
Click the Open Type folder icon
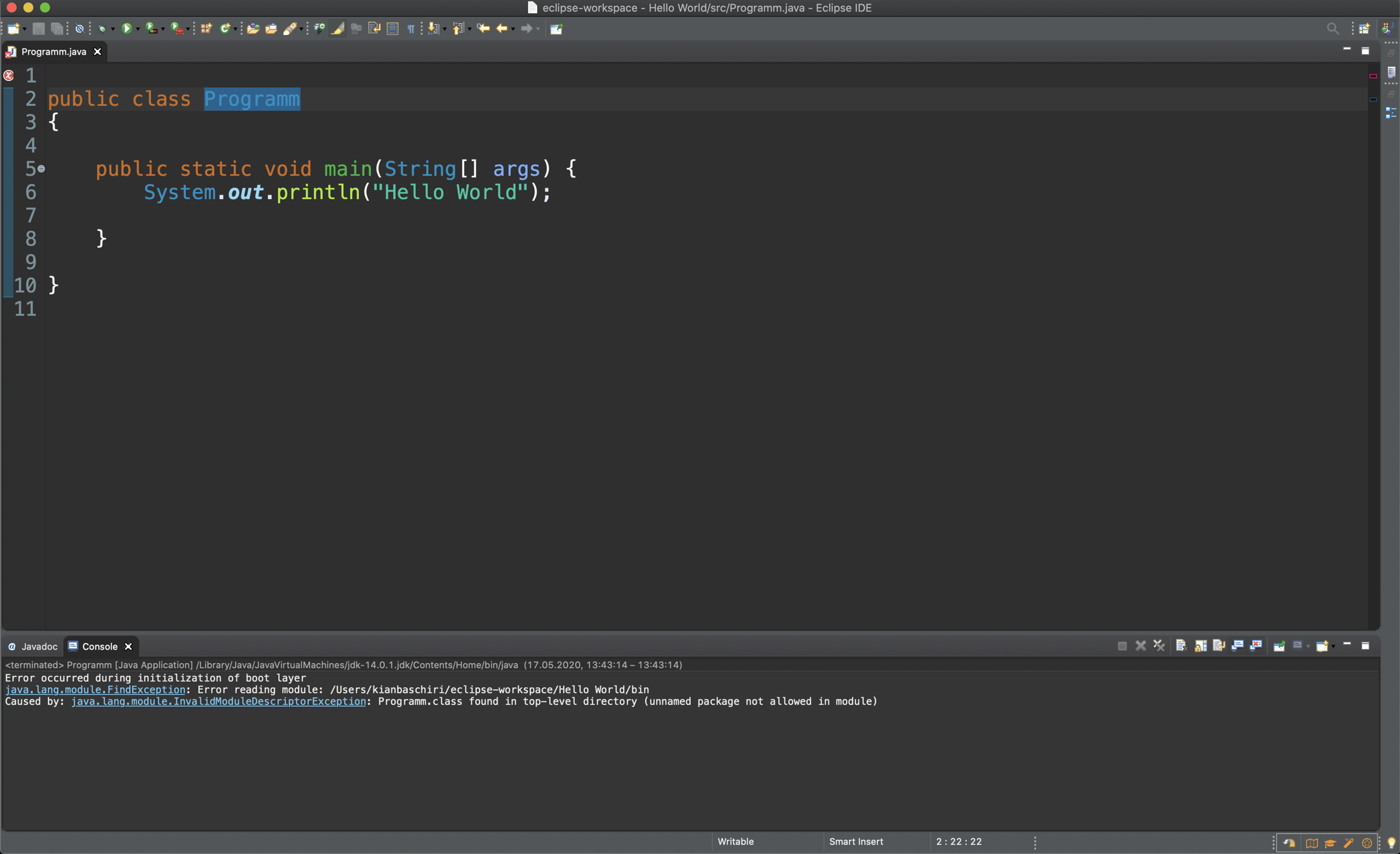pyautogui.click(x=253, y=28)
